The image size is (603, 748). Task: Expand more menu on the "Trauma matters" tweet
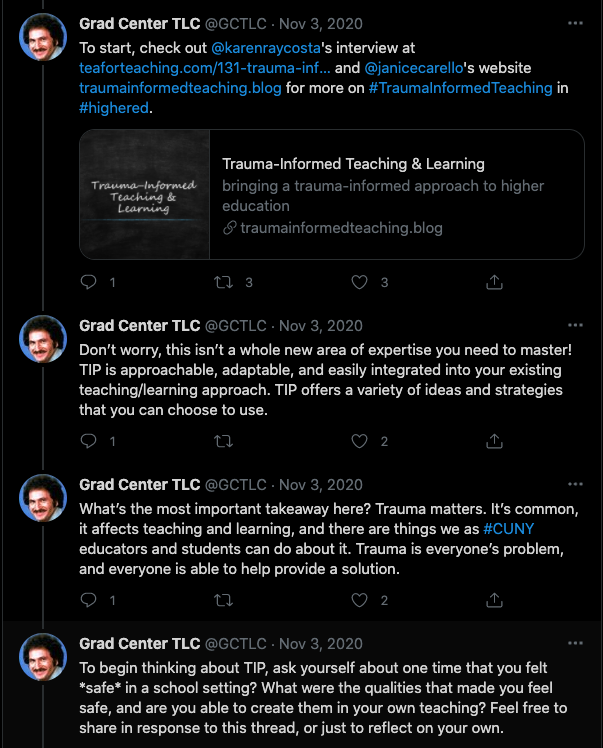coord(574,484)
